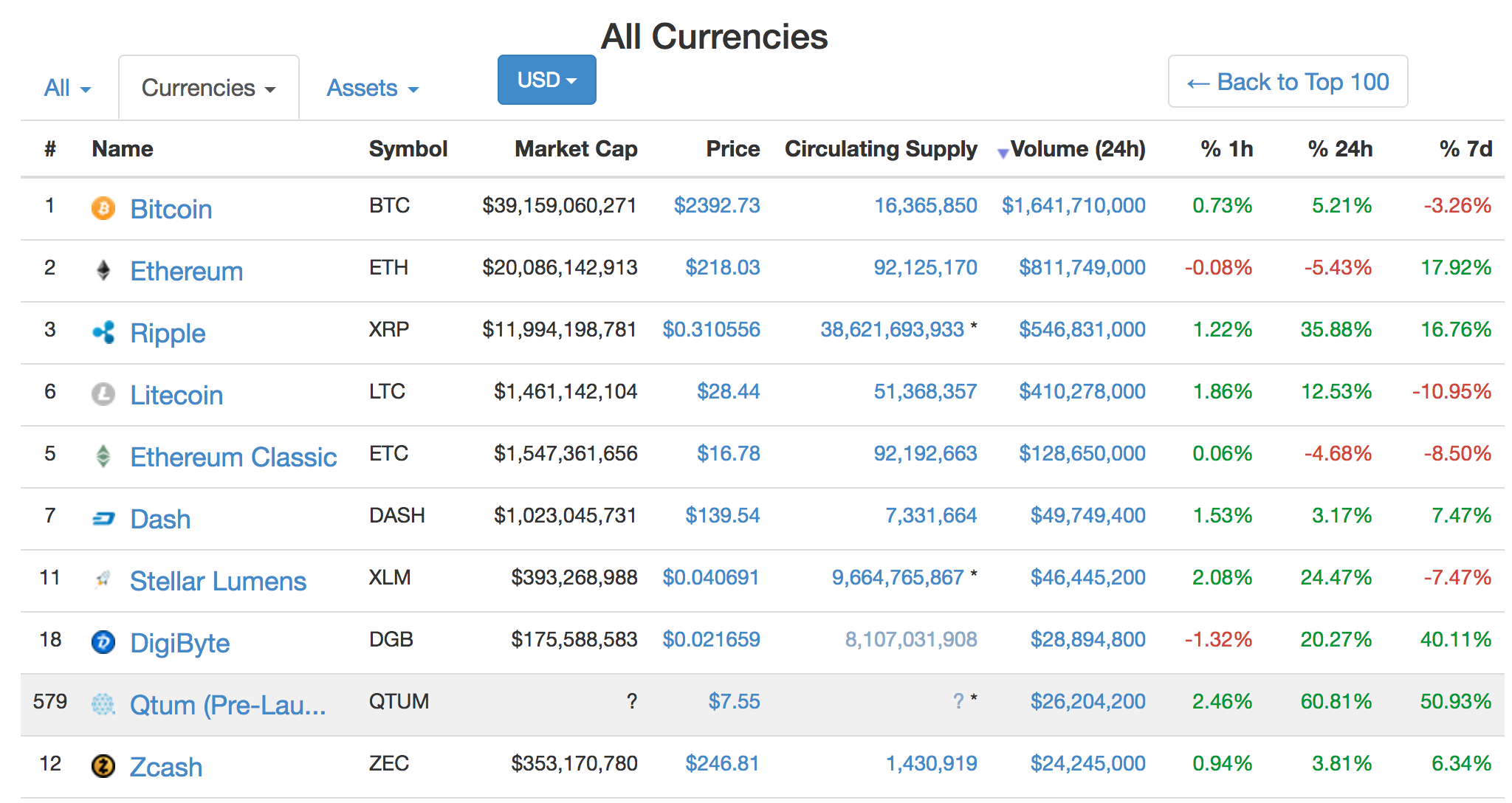Screen dimensions: 1512x803
Task: Click Bitcoin circulating supply 16,365,850
Action: pos(926,205)
